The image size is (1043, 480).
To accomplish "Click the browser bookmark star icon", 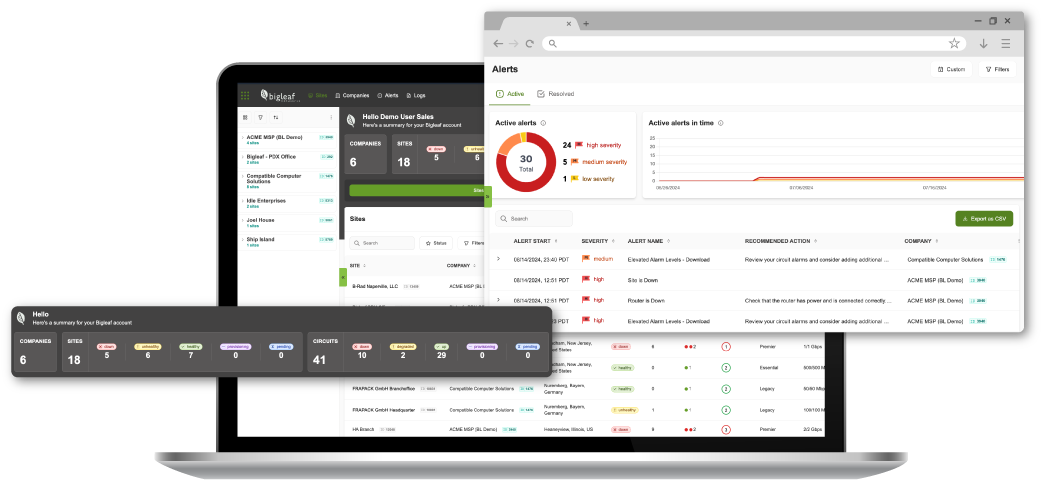I will pyautogui.click(x=954, y=44).
